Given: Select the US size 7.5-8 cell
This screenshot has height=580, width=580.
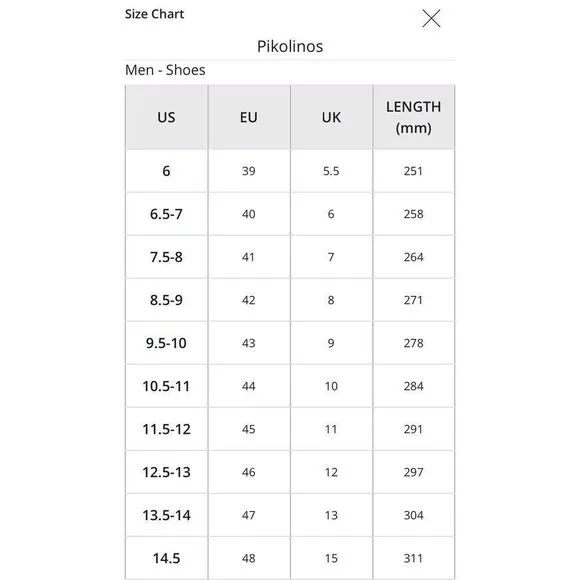Looking at the screenshot, I should click(x=166, y=257).
